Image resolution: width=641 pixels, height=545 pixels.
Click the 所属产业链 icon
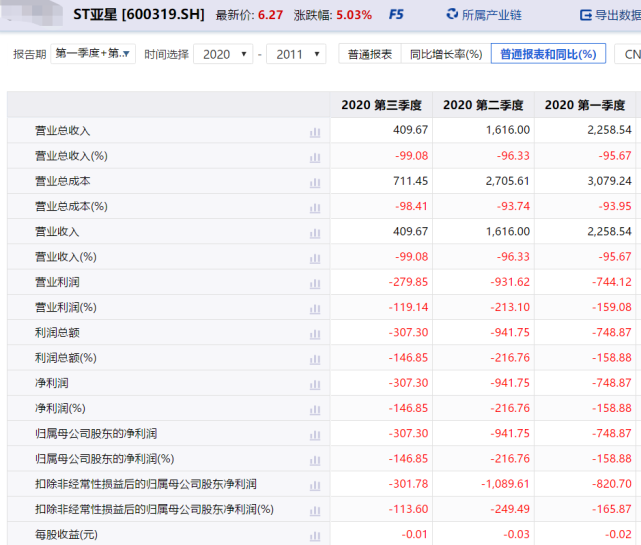point(450,15)
